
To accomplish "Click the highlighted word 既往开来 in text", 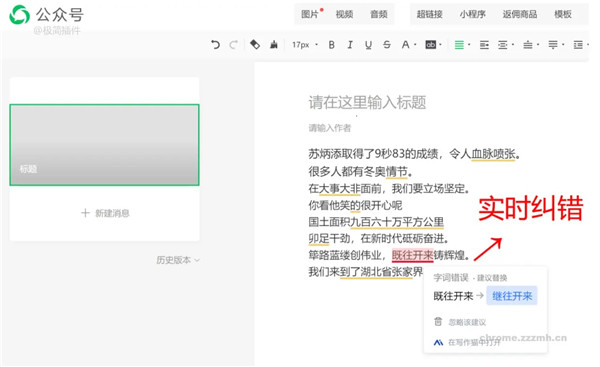I will click(x=412, y=255).
